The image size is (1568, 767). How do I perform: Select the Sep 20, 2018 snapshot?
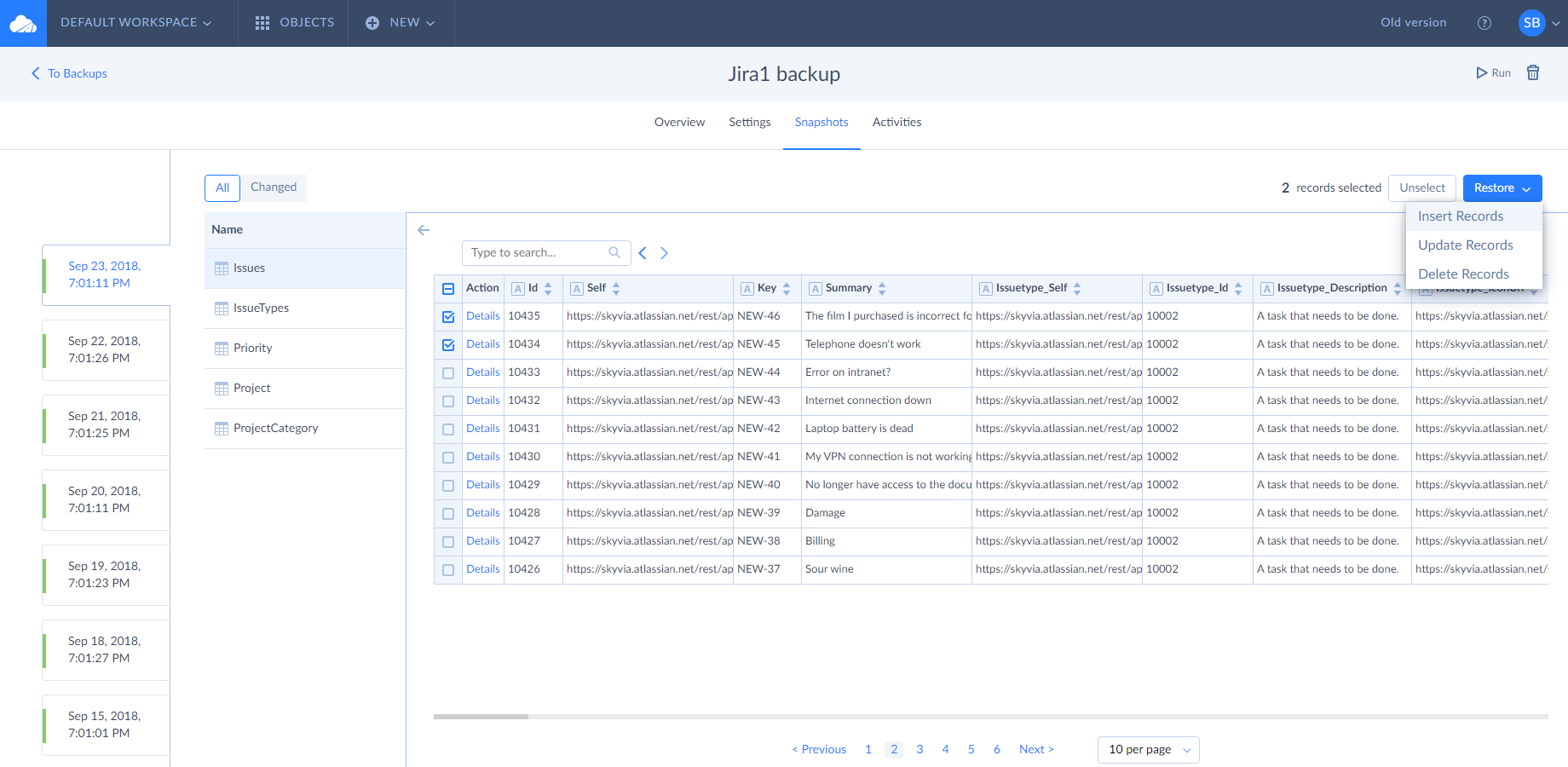(106, 500)
